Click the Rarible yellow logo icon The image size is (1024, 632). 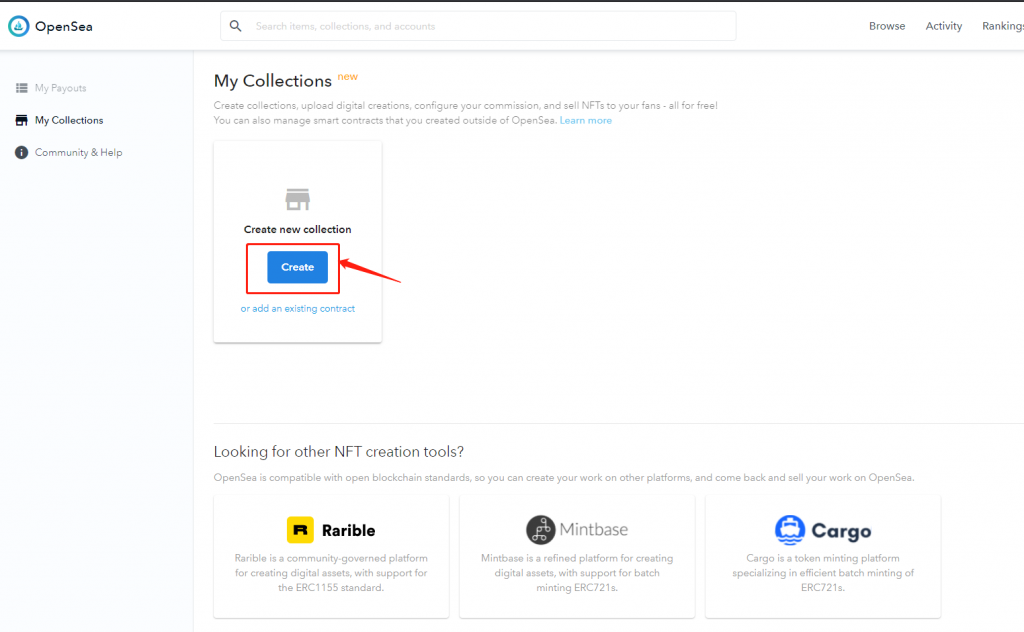click(300, 530)
